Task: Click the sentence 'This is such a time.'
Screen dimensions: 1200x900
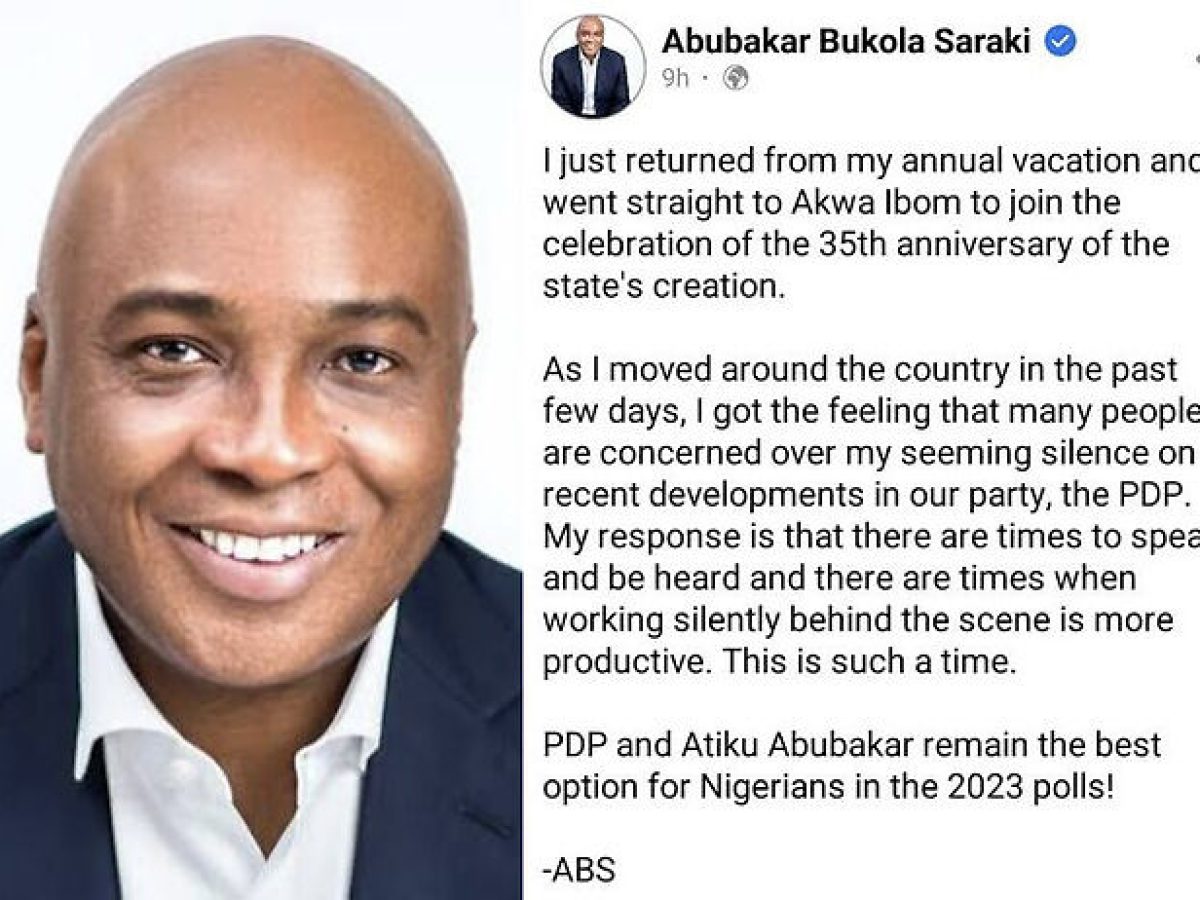Action: pyautogui.click(x=884, y=662)
